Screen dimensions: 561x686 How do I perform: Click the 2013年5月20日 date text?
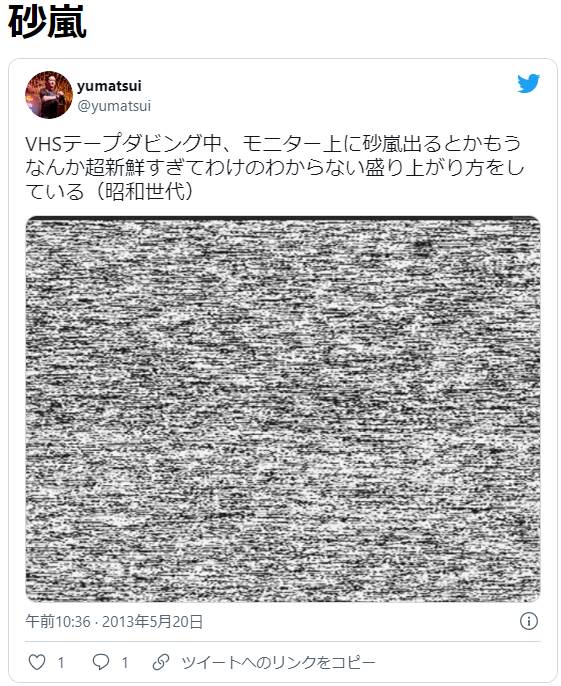pos(152,621)
